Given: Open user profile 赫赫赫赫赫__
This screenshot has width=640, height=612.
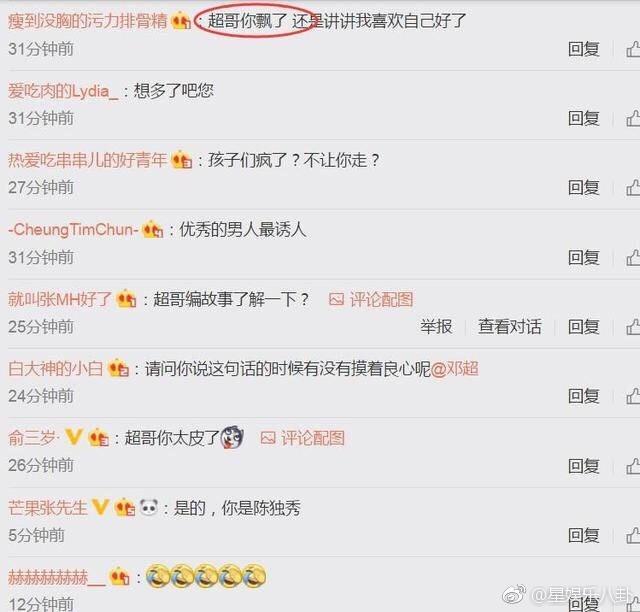Looking at the screenshot, I should point(56,577).
